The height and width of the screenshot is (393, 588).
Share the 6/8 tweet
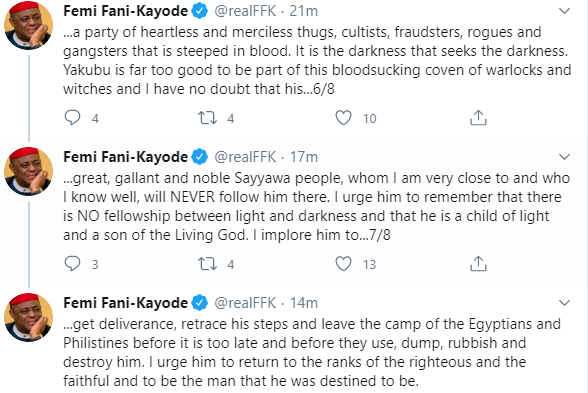478,118
